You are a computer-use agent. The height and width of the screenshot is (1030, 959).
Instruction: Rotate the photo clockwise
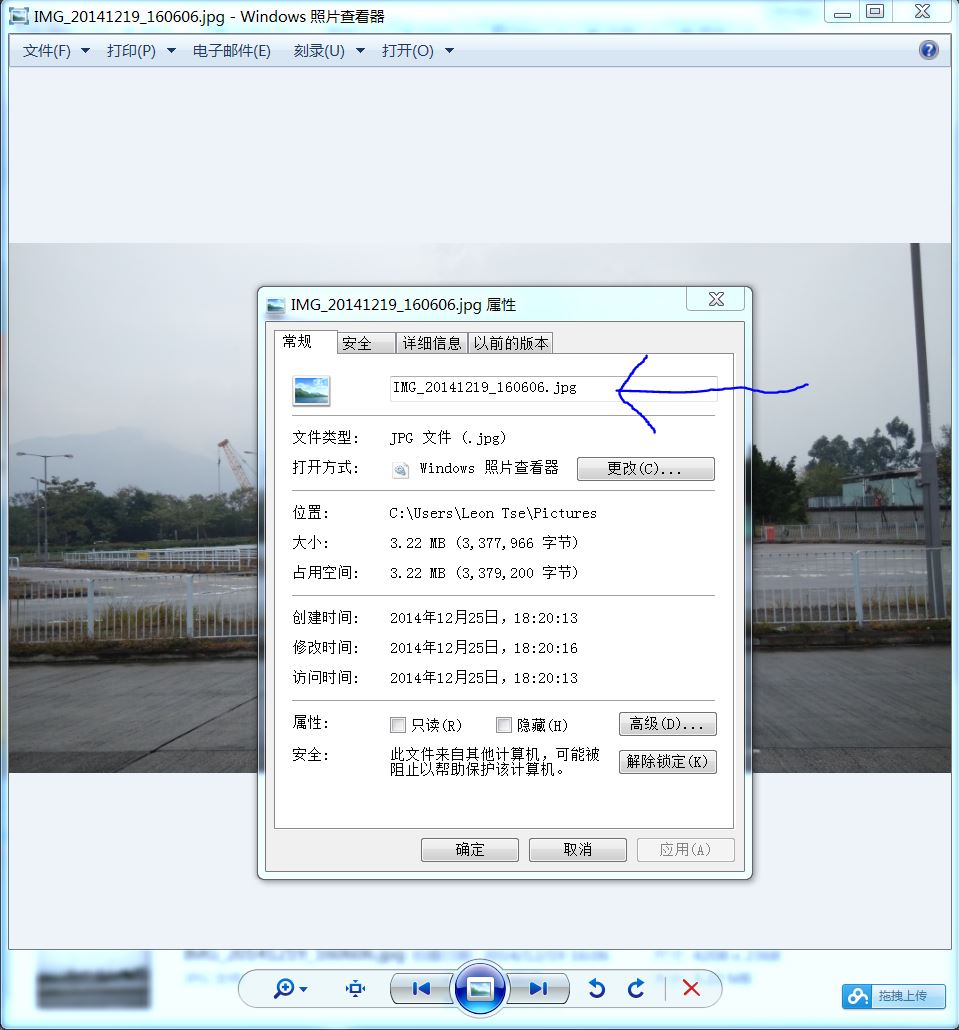click(636, 988)
